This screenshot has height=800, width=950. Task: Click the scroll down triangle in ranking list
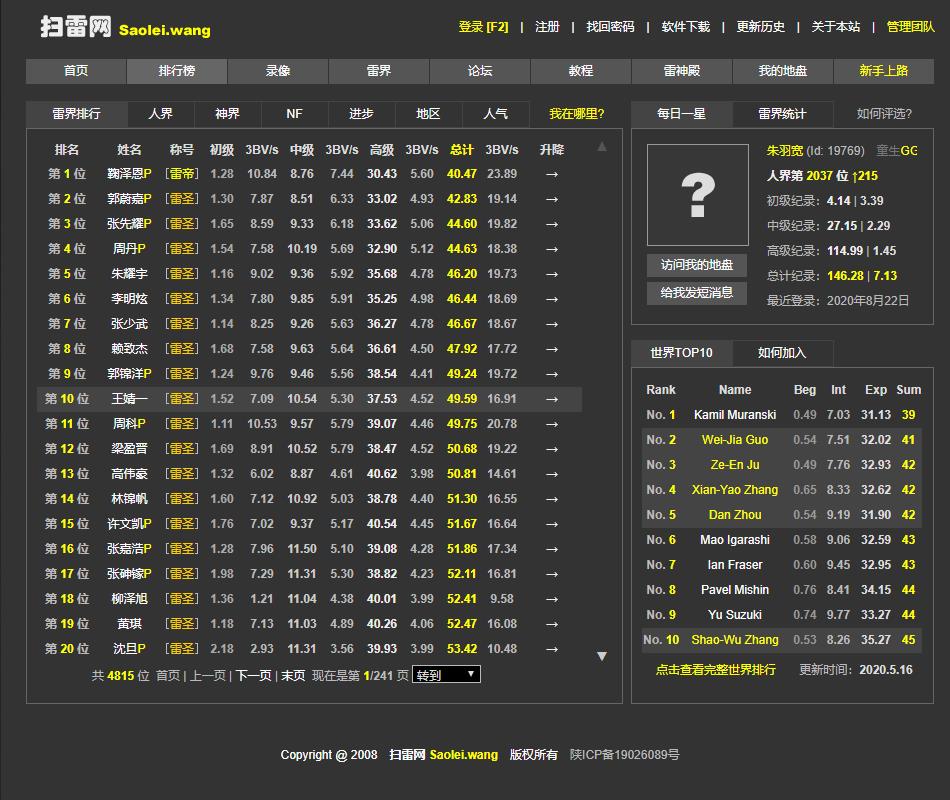click(x=601, y=656)
